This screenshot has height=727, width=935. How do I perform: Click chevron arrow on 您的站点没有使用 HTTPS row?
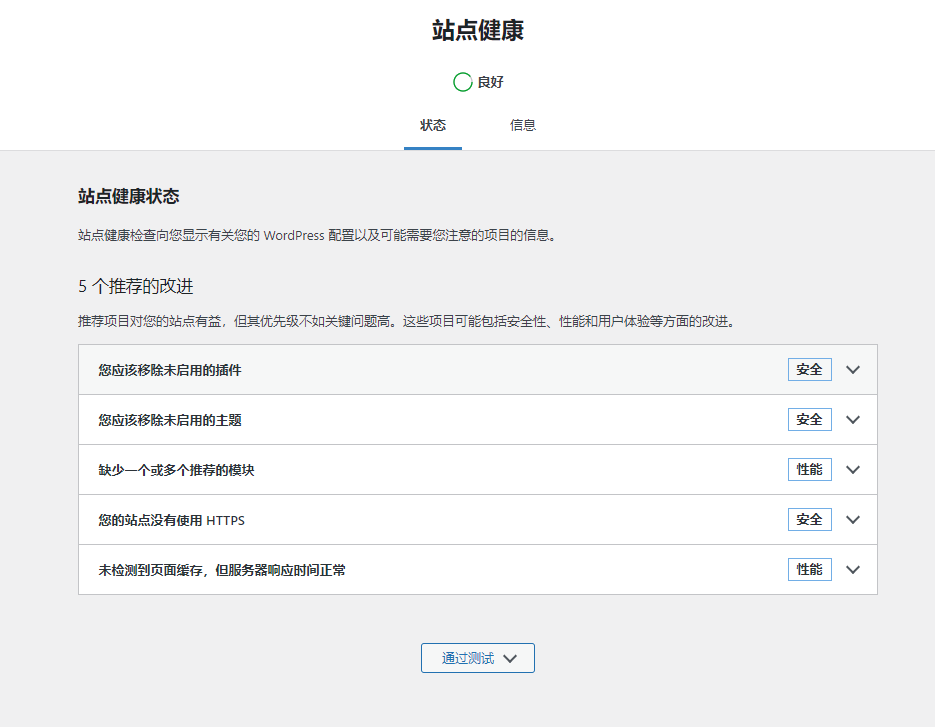pos(853,520)
